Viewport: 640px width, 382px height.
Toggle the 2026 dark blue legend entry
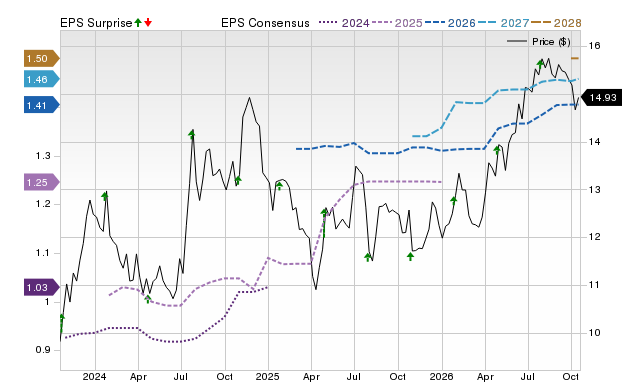click(450, 23)
